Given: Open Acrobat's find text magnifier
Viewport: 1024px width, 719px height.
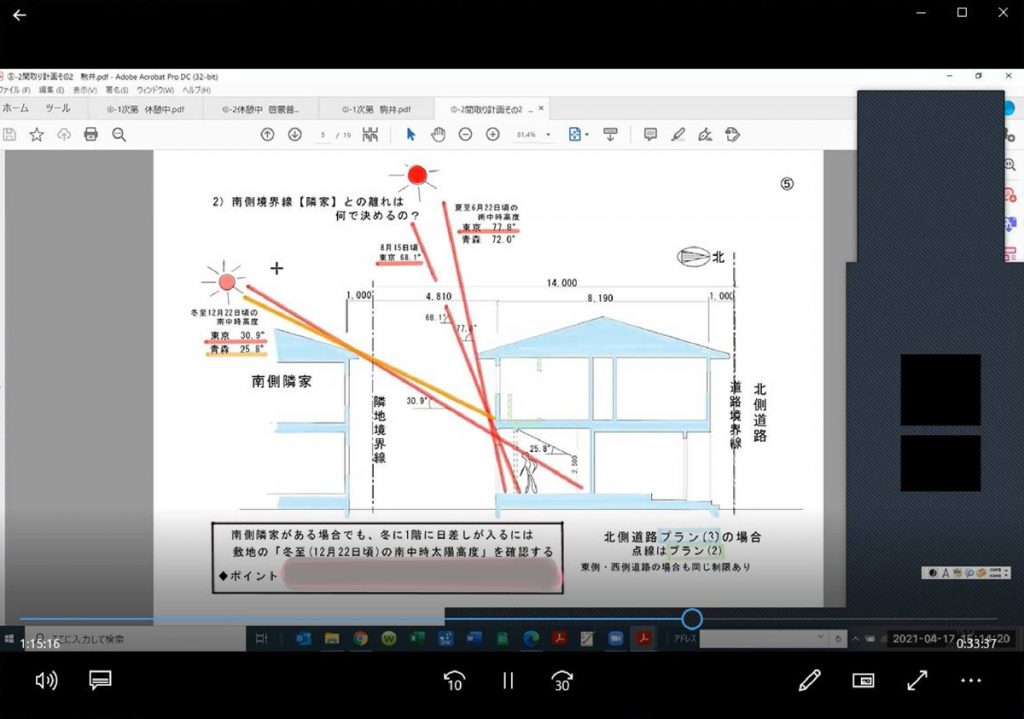Looking at the screenshot, I should pyautogui.click(x=119, y=135).
